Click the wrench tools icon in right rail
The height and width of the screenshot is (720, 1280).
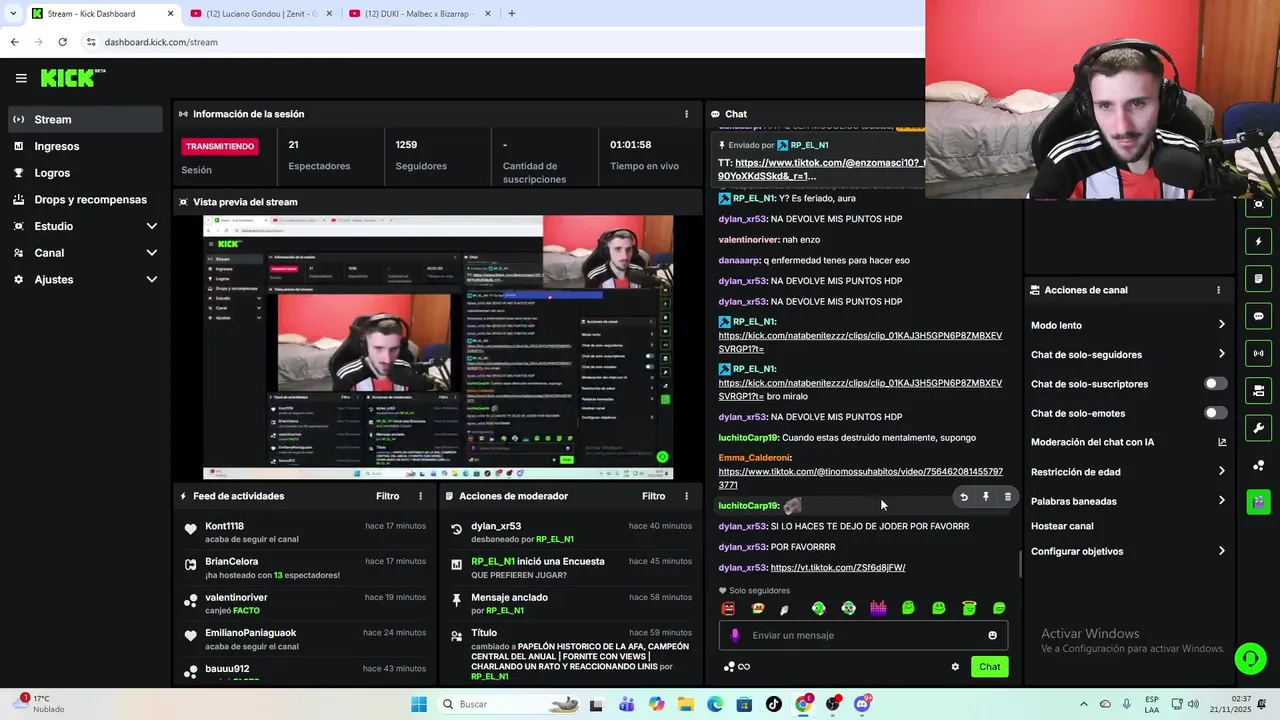point(1258,428)
